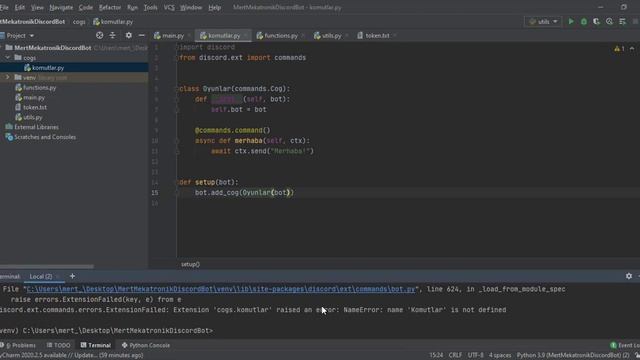
Task: Open the Code menu
Action: (x=85, y=7)
